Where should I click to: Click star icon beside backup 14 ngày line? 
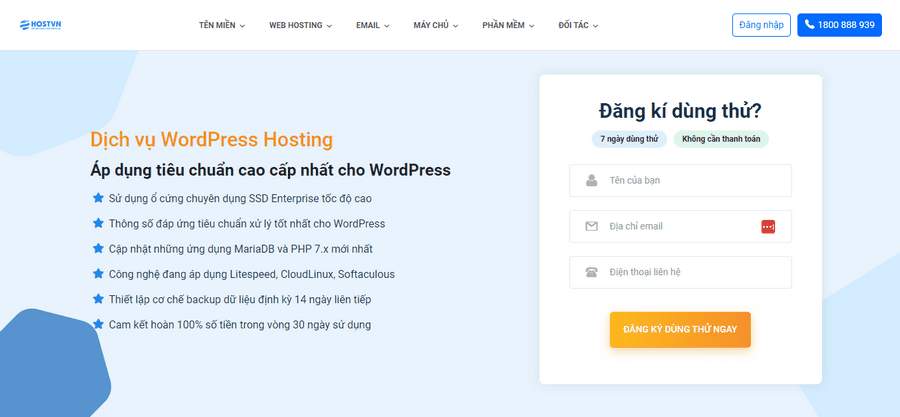98,299
